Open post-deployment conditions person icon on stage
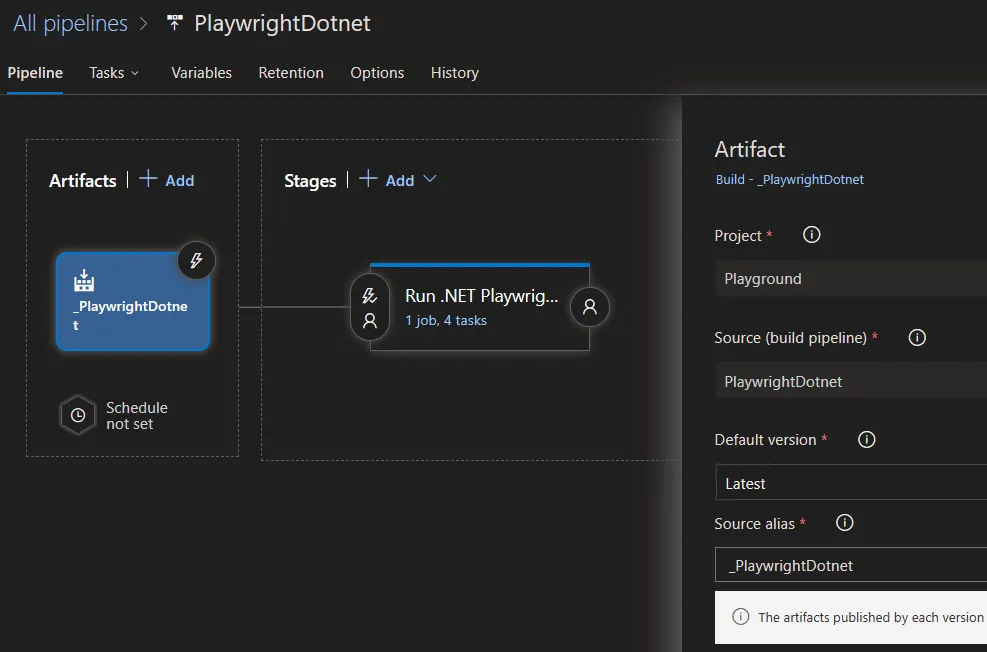This screenshot has width=987, height=652. click(590, 307)
